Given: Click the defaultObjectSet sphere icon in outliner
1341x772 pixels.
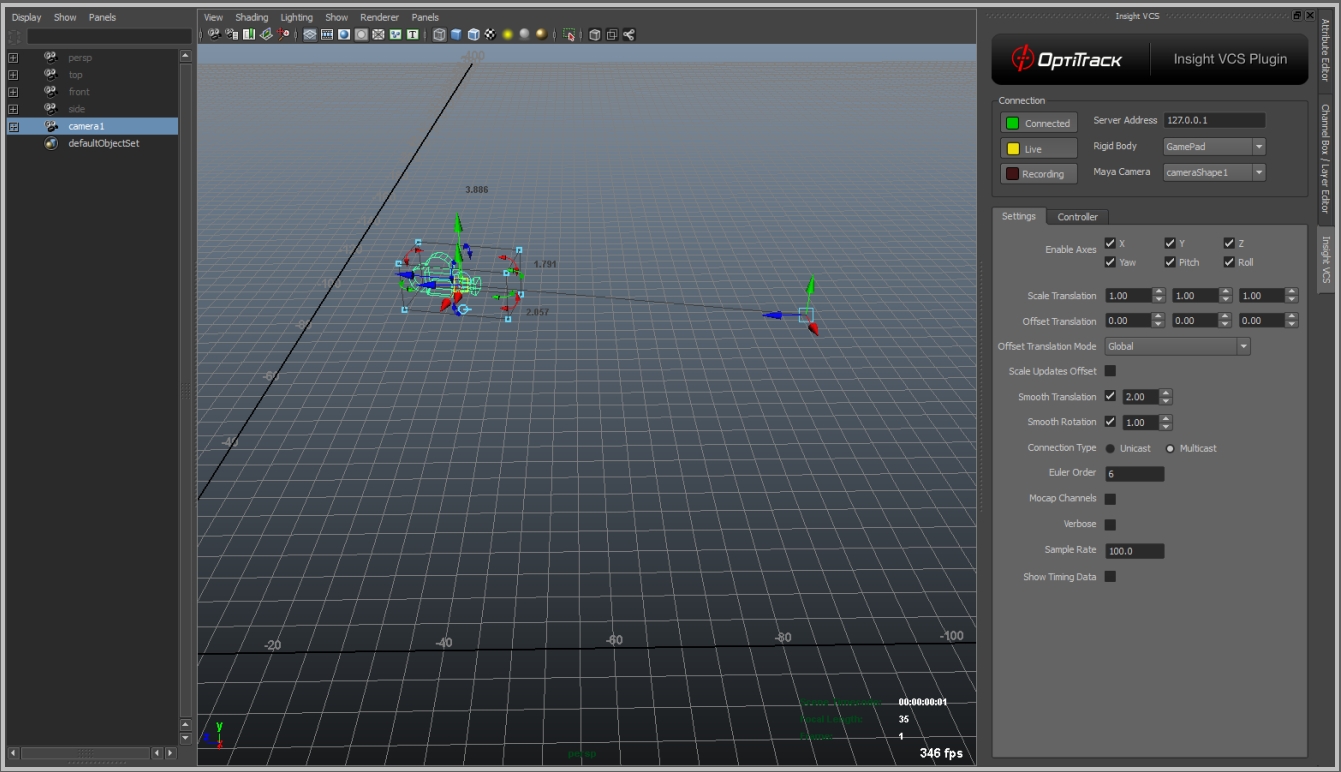Looking at the screenshot, I should click(51, 143).
